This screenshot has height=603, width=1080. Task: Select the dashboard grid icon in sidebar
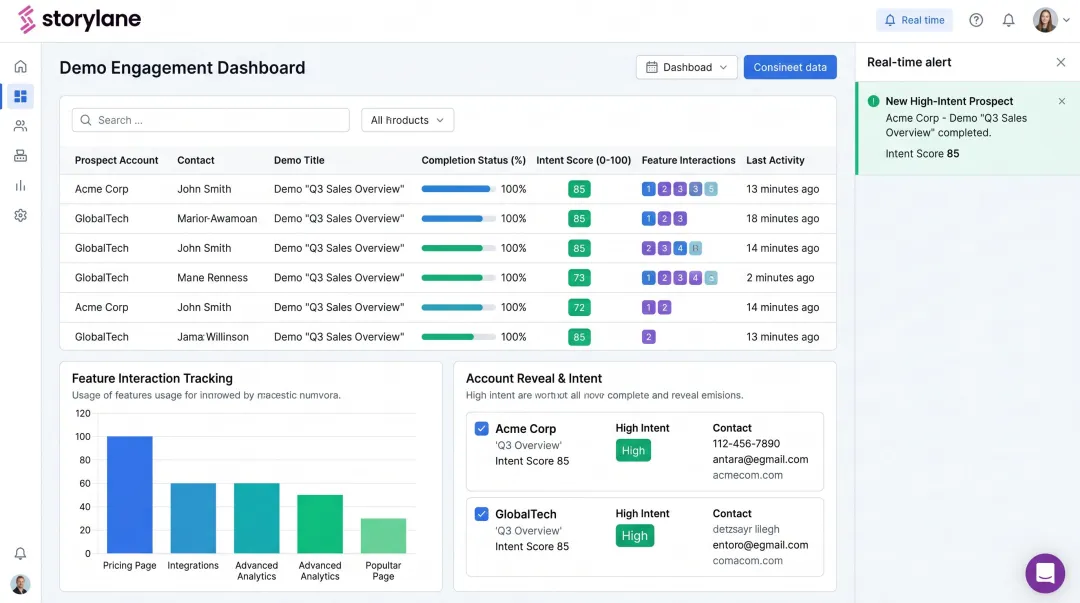21,96
